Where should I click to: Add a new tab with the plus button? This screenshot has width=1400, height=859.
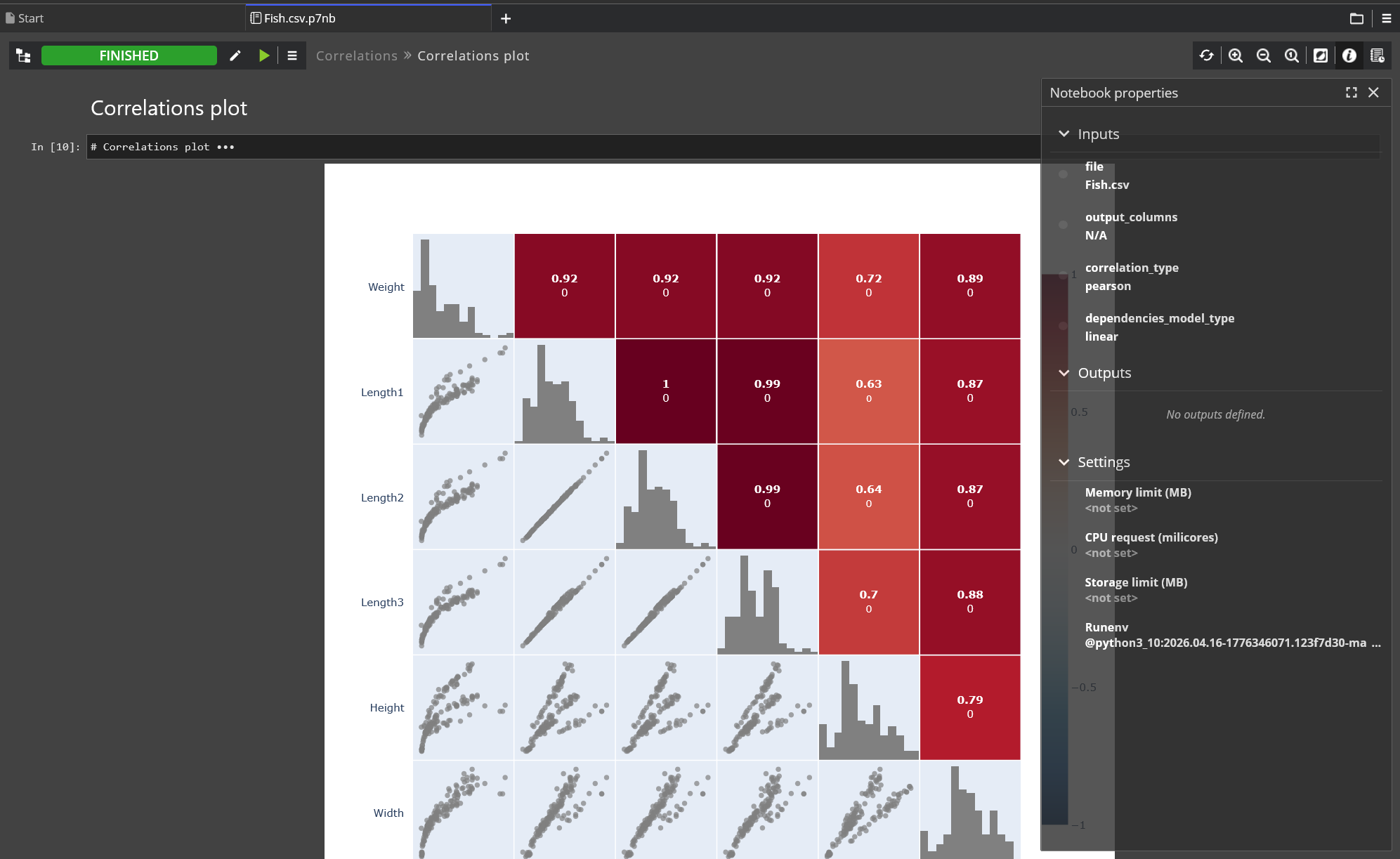point(506,19)
